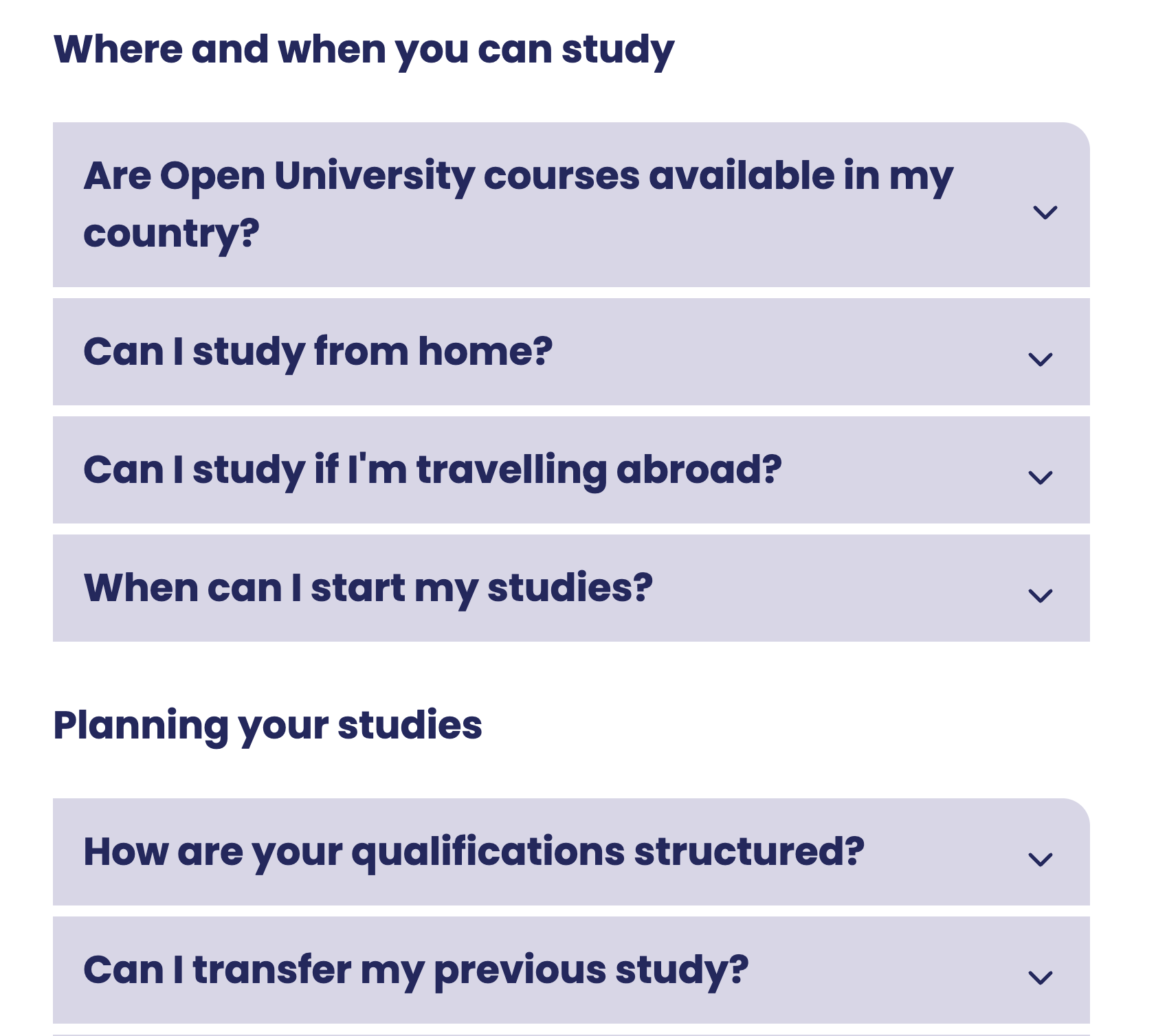Select the qualifications structure question text
The image size is (1167, 1036).
coord(474,852)
